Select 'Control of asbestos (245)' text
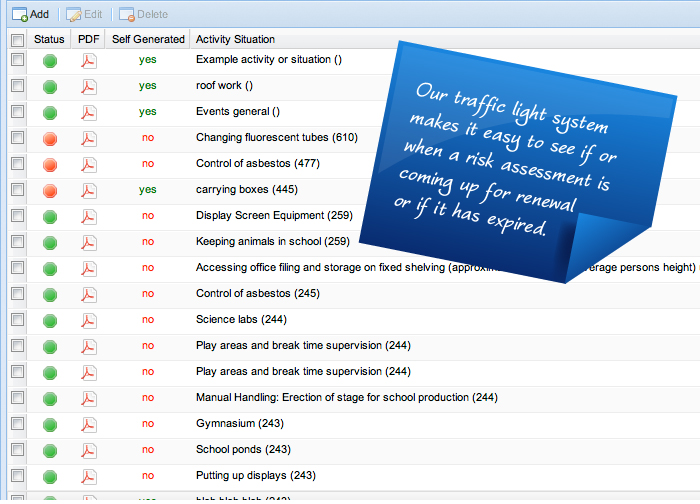Screen dimensions: 700x504 point(258,293)
